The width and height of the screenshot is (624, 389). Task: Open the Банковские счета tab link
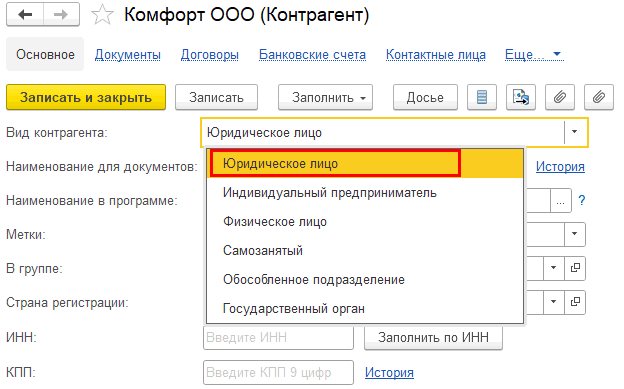(312, 55)
